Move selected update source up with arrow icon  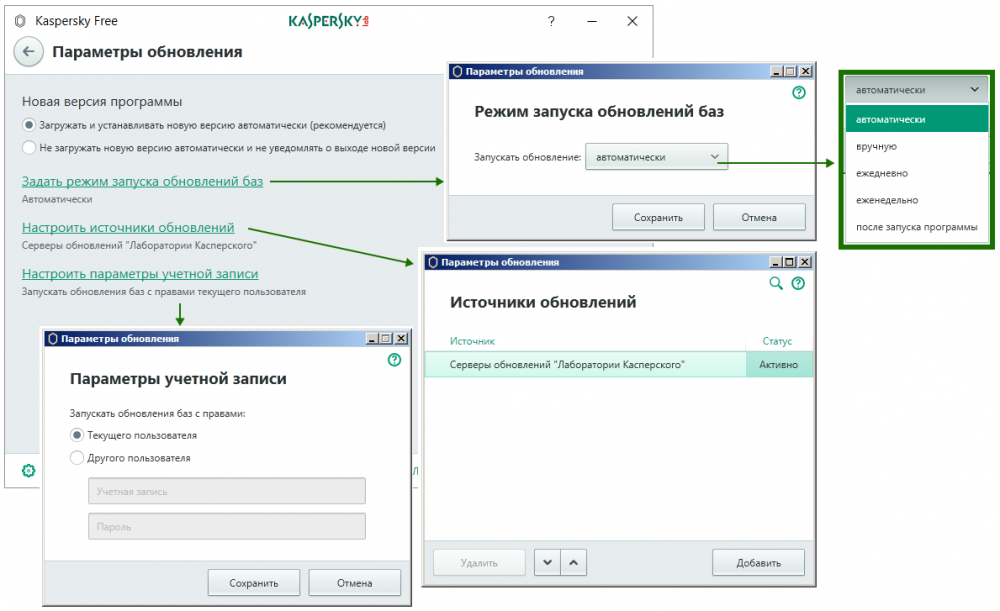574,562
